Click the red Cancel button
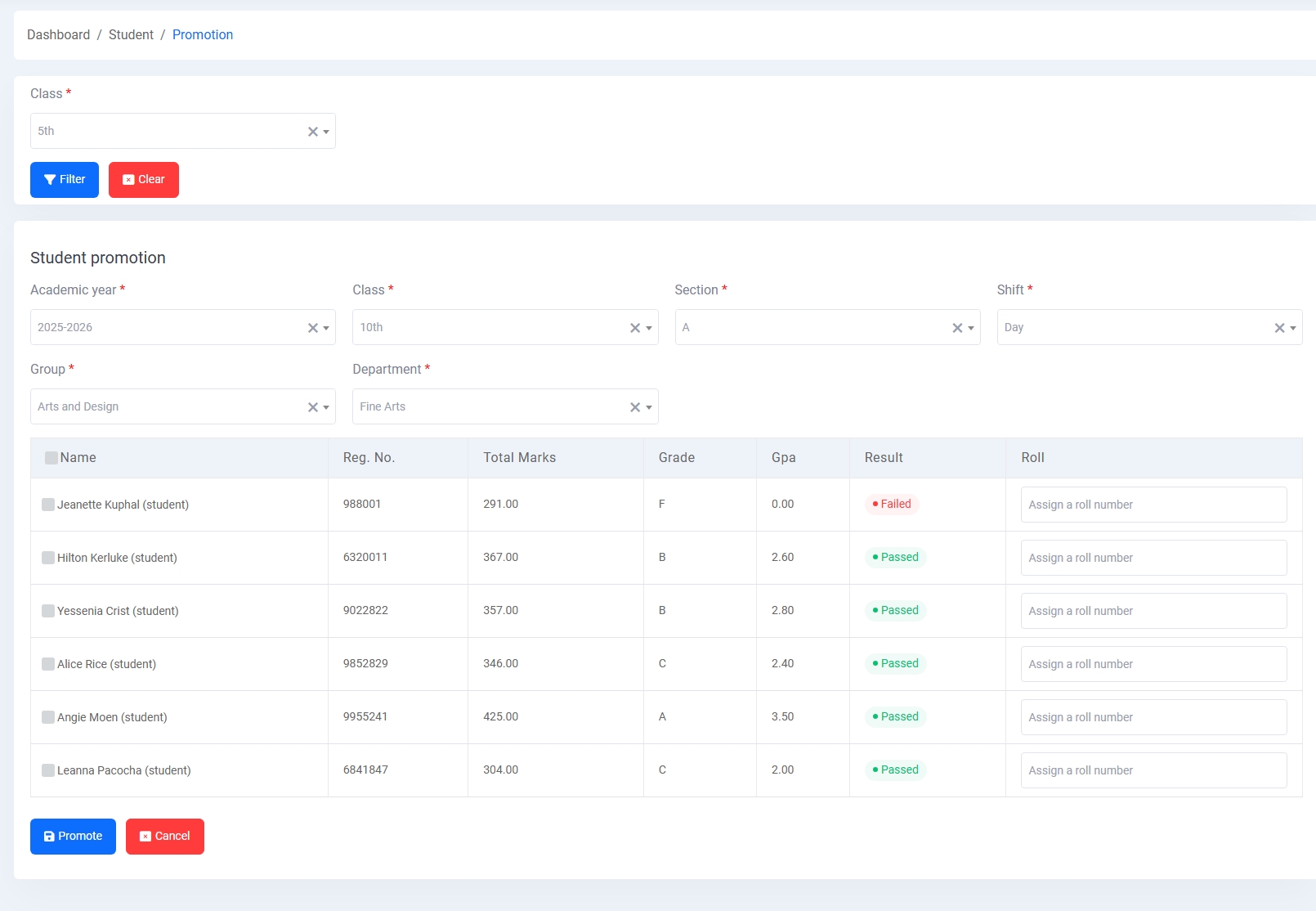1316x911 pixels. pos(165,837)
